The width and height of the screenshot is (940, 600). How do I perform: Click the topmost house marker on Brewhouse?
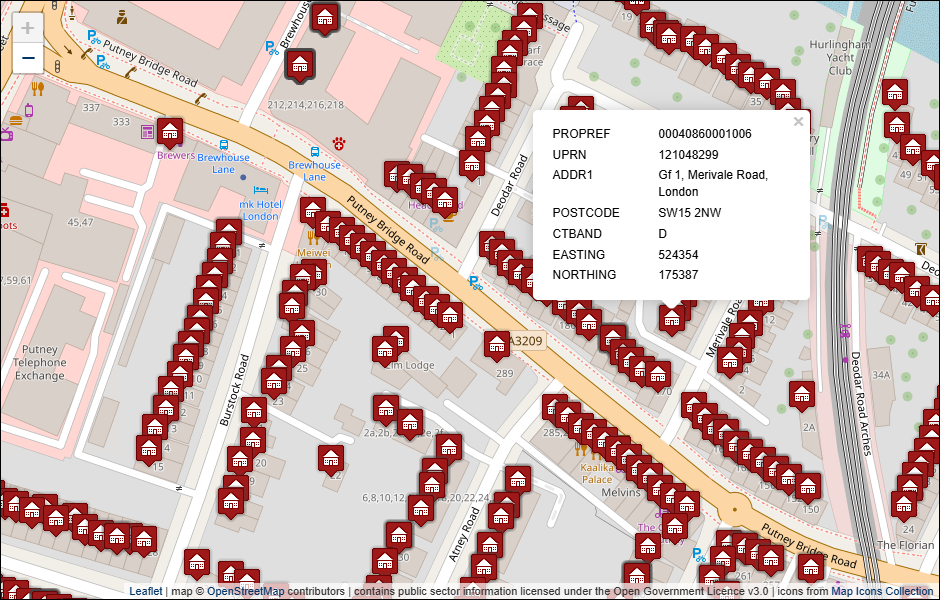point(324,17)
